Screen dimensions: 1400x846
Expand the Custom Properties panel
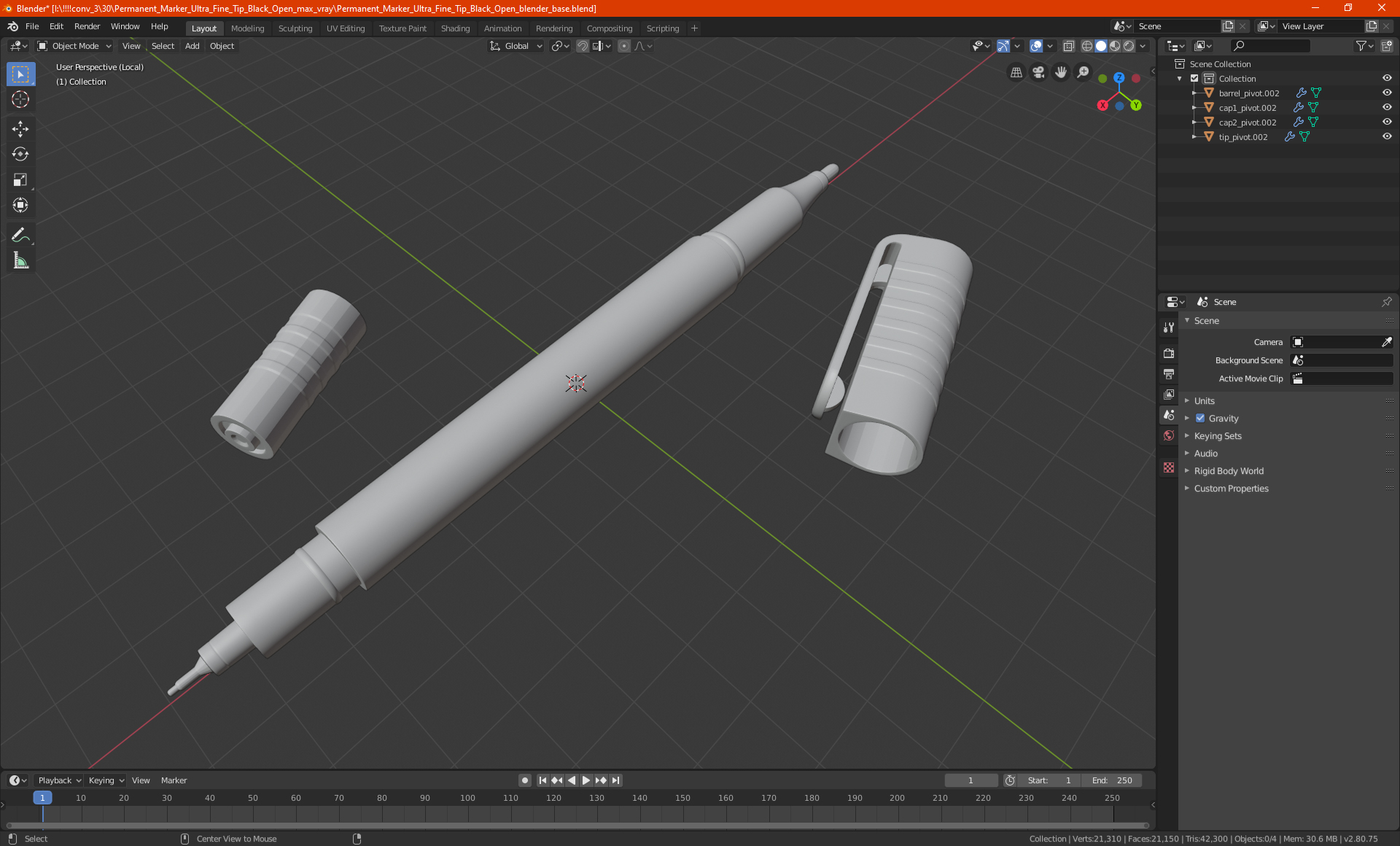(x=1231, y=489)
